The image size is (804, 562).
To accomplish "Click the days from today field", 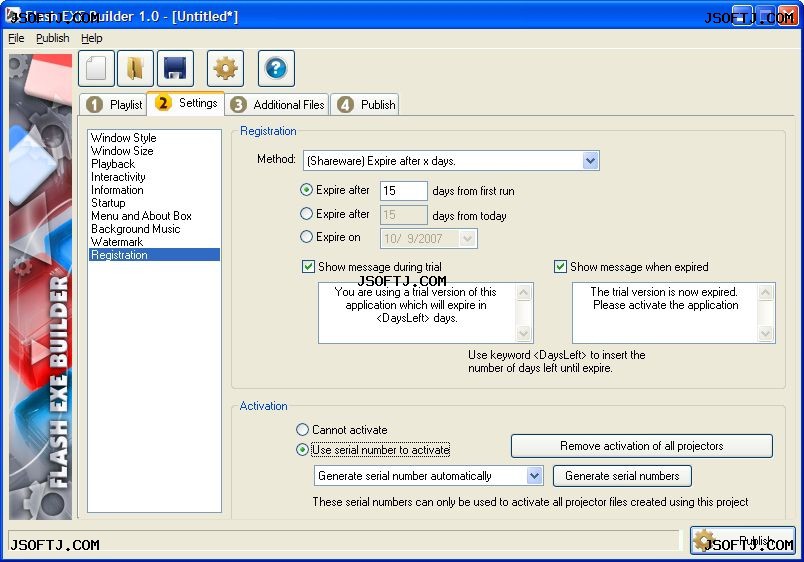I will pos(404,215).
